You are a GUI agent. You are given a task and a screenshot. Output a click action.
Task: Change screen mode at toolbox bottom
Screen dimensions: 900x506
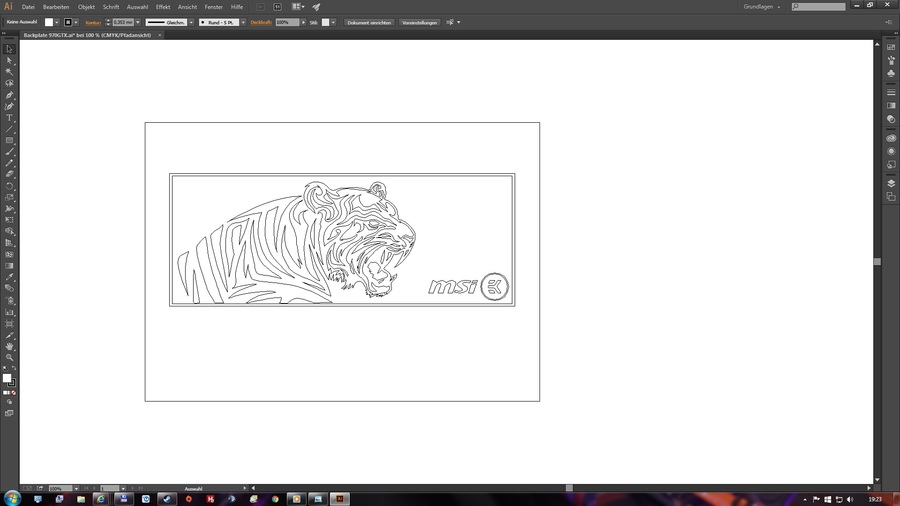[x=9, y=413]
